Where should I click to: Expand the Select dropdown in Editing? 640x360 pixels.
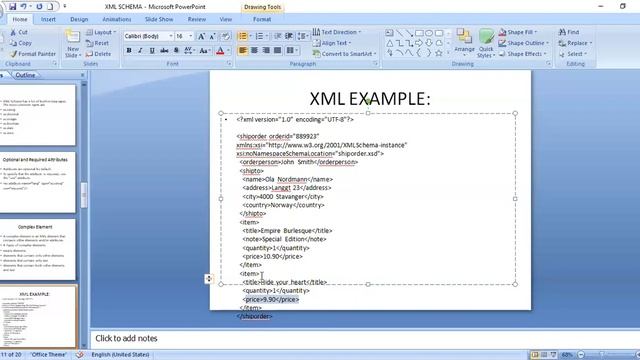tap(573, 54)
